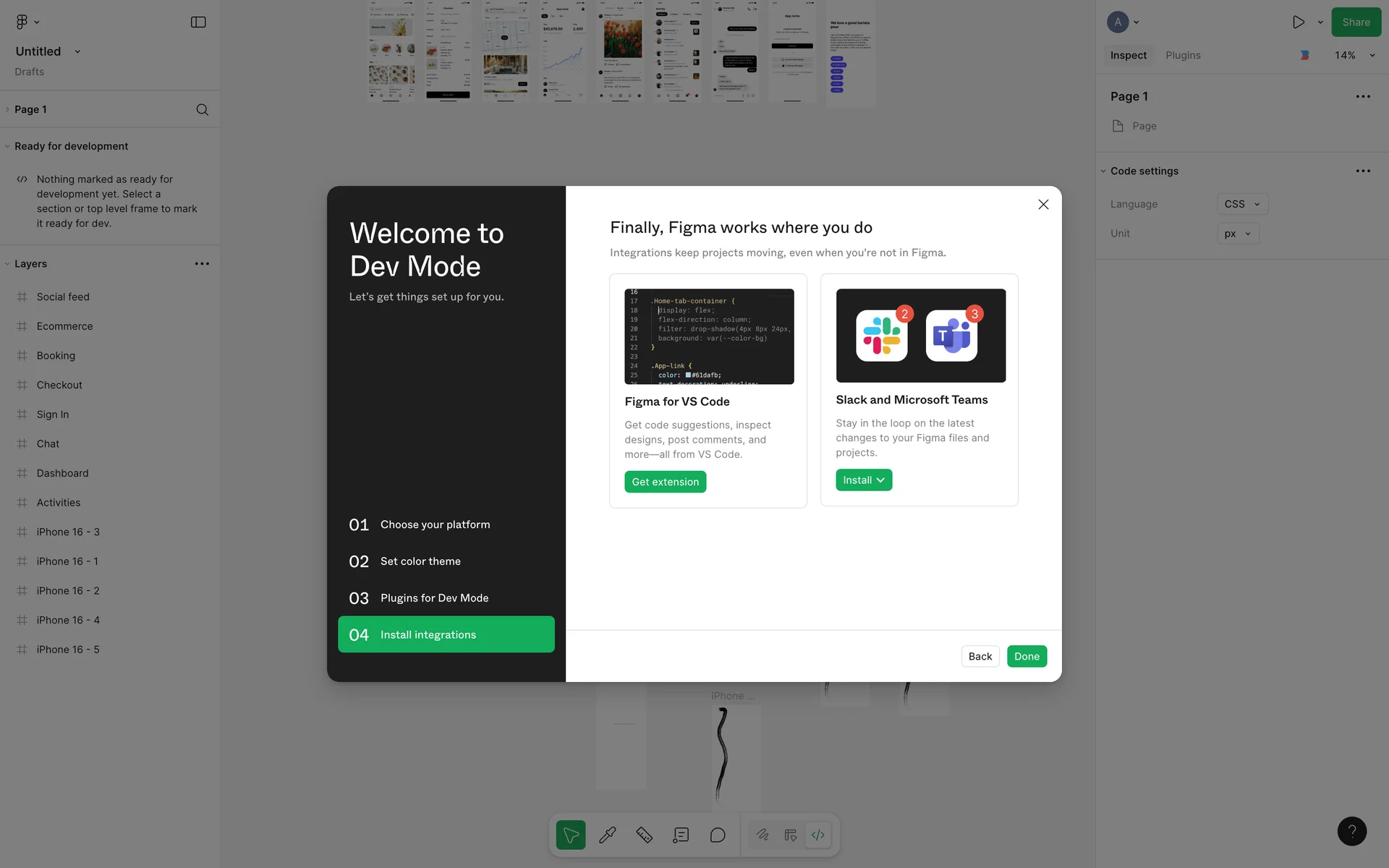Click the Figma main menu logo
The image size is (1389, 868).
(x=22, y=22)
